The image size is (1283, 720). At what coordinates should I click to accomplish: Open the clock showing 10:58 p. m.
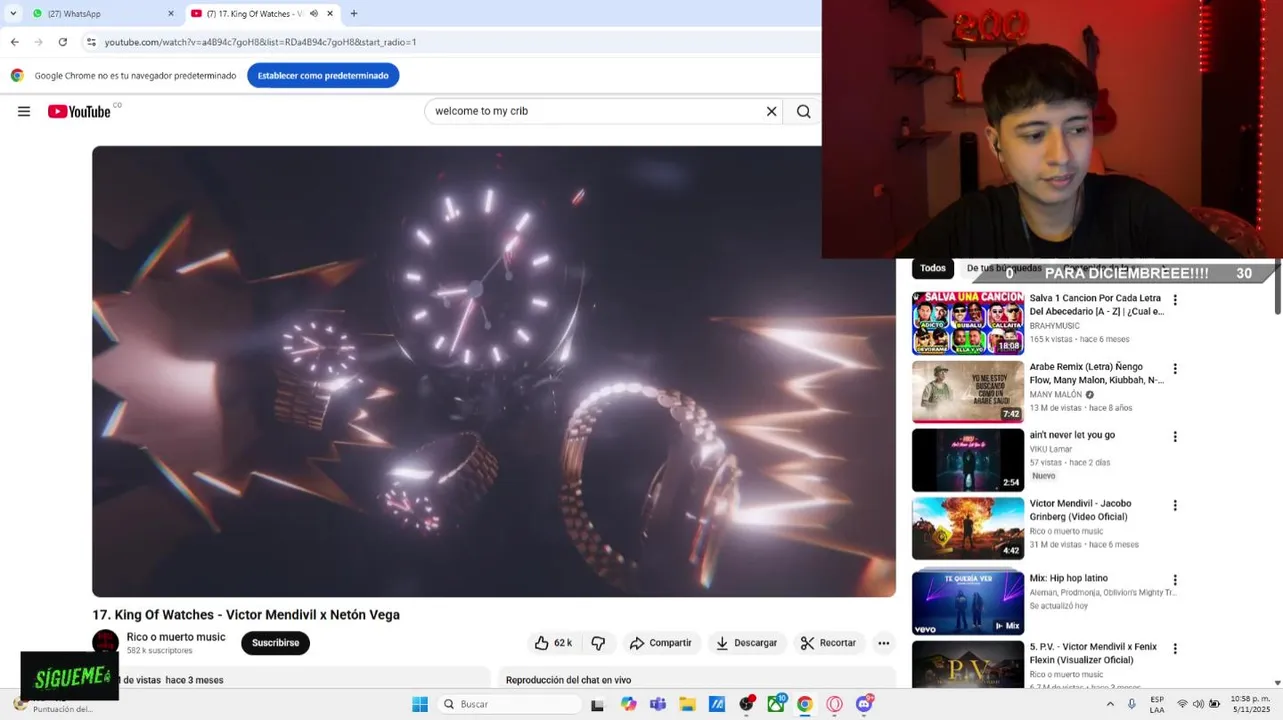click(x=1250, y=704)
